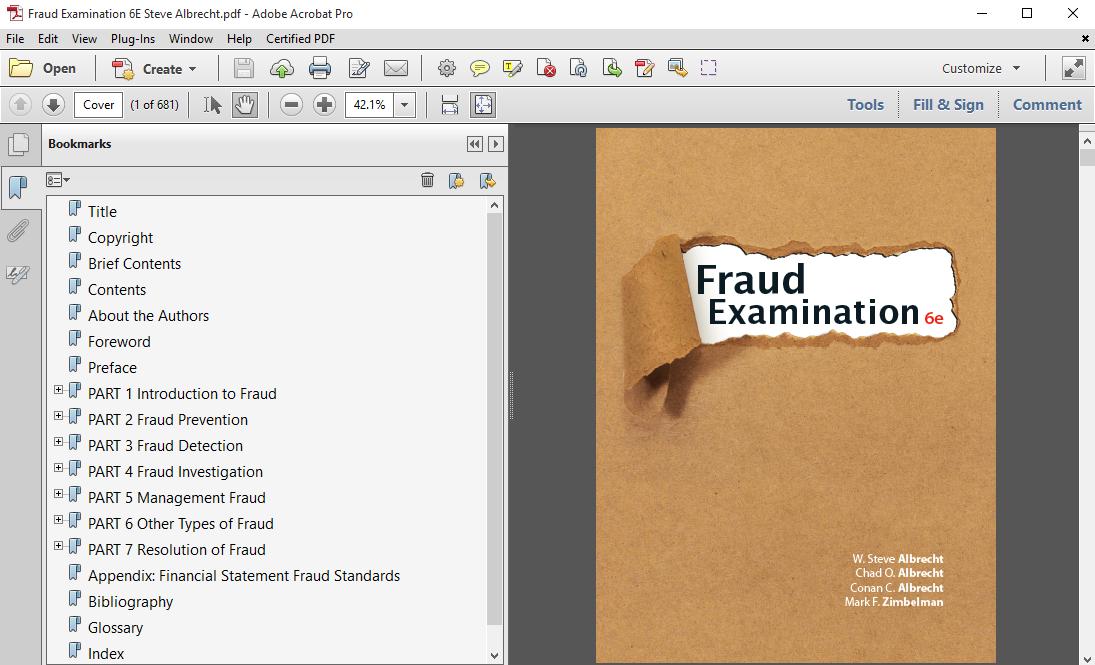
Task: Open the Comment pane
Action: [x=1047, y=105]
